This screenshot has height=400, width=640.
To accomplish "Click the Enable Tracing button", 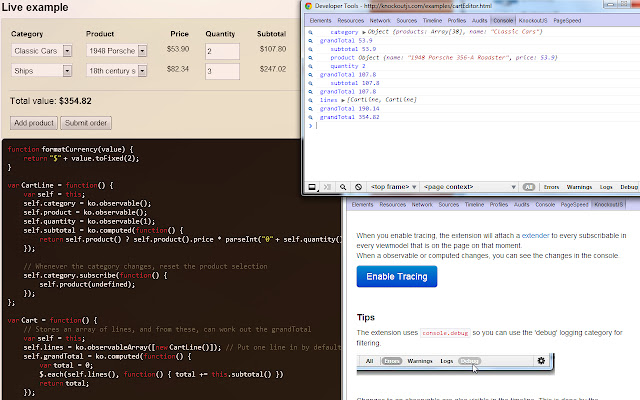I will pyautogui.click(x=395, y=276).
